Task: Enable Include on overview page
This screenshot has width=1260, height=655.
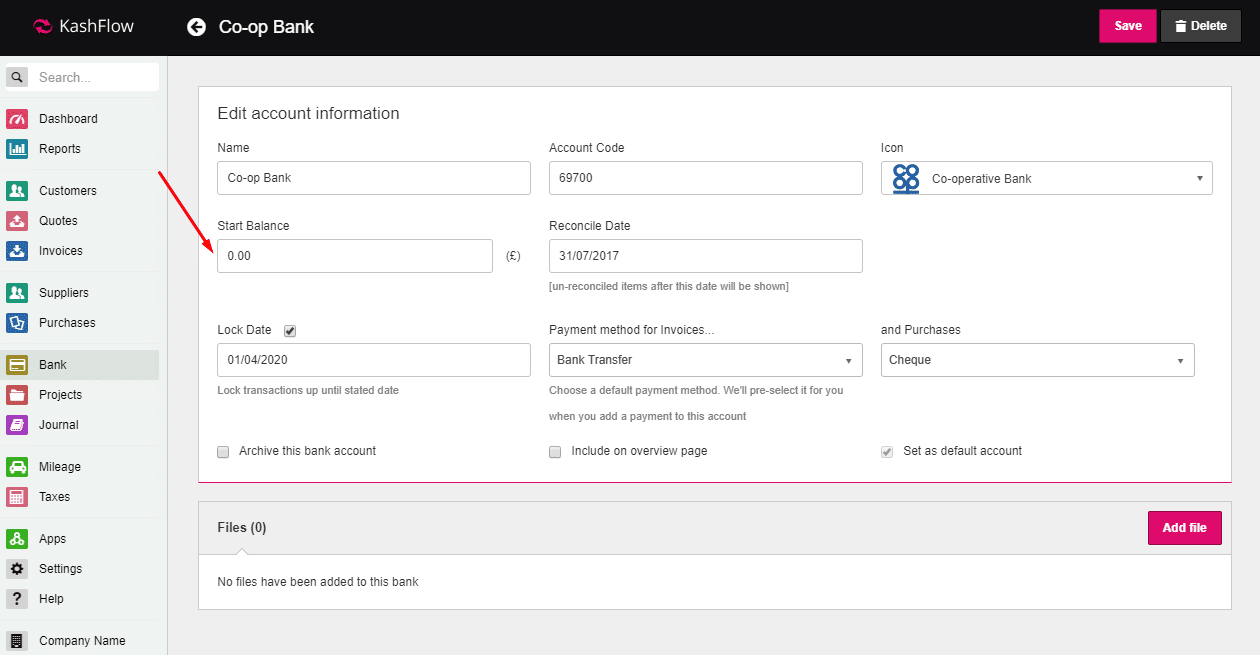Action: pos(555,452)
